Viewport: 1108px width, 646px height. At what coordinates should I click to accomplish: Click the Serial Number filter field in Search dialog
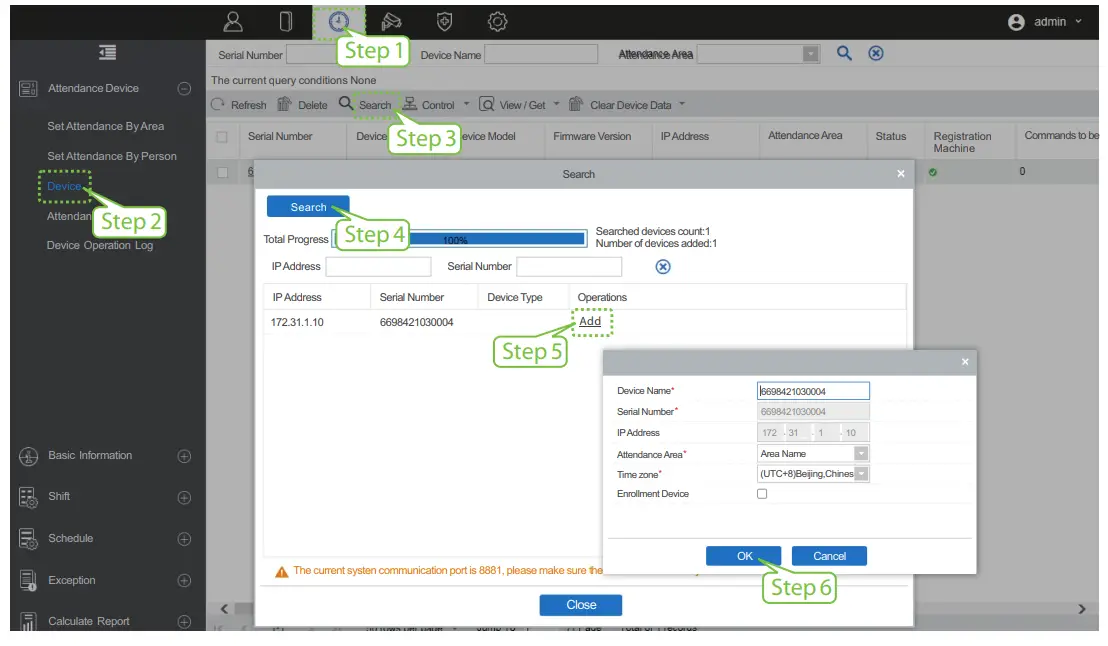pyautogui.click(x=569, y=266)
